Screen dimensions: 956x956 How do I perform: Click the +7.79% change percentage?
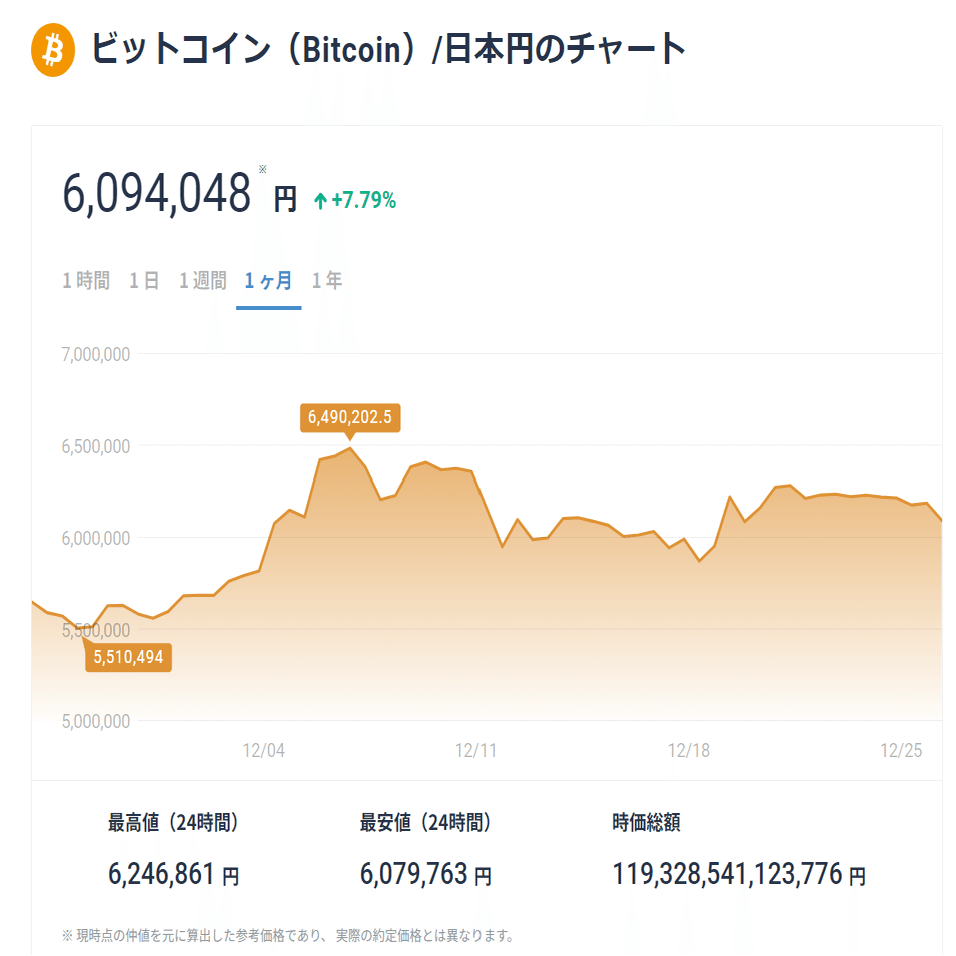pos(364,201)
